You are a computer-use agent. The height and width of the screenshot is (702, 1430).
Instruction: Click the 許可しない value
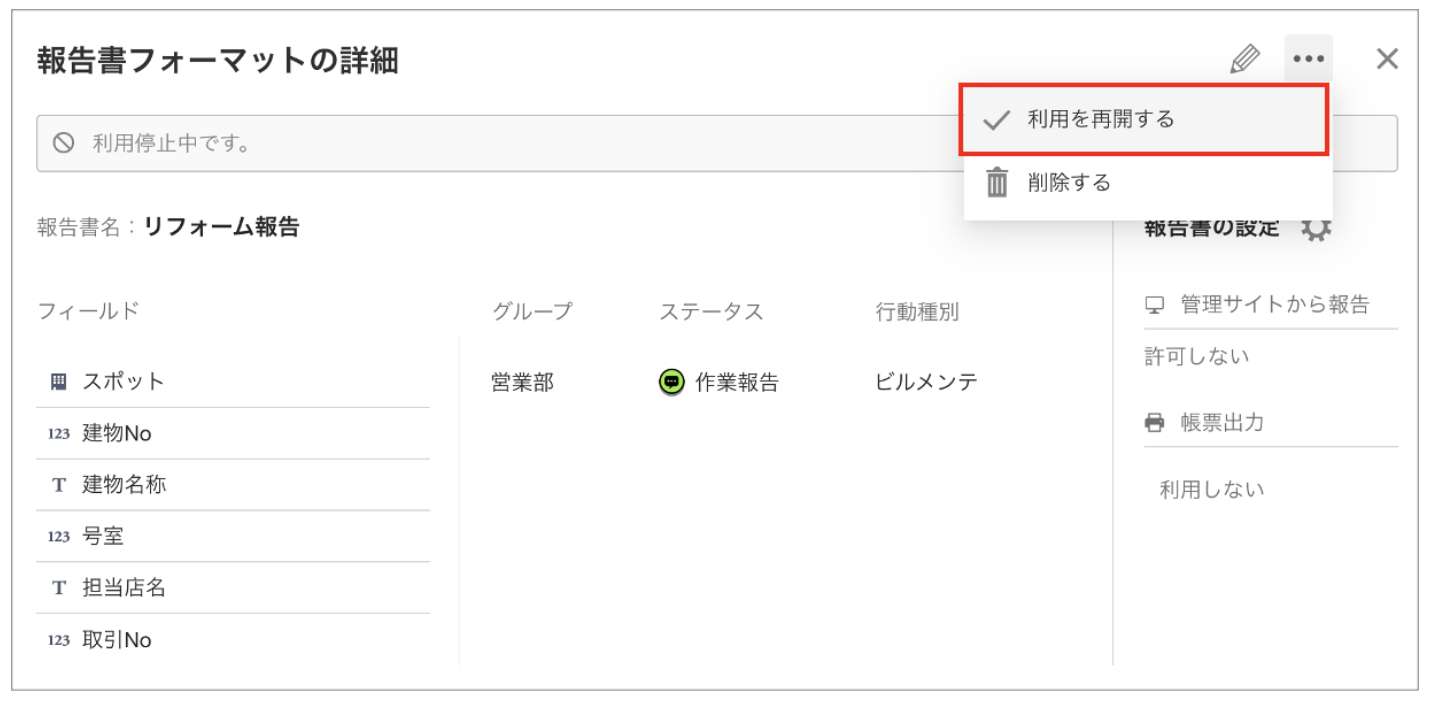[x=1197, y=356]
